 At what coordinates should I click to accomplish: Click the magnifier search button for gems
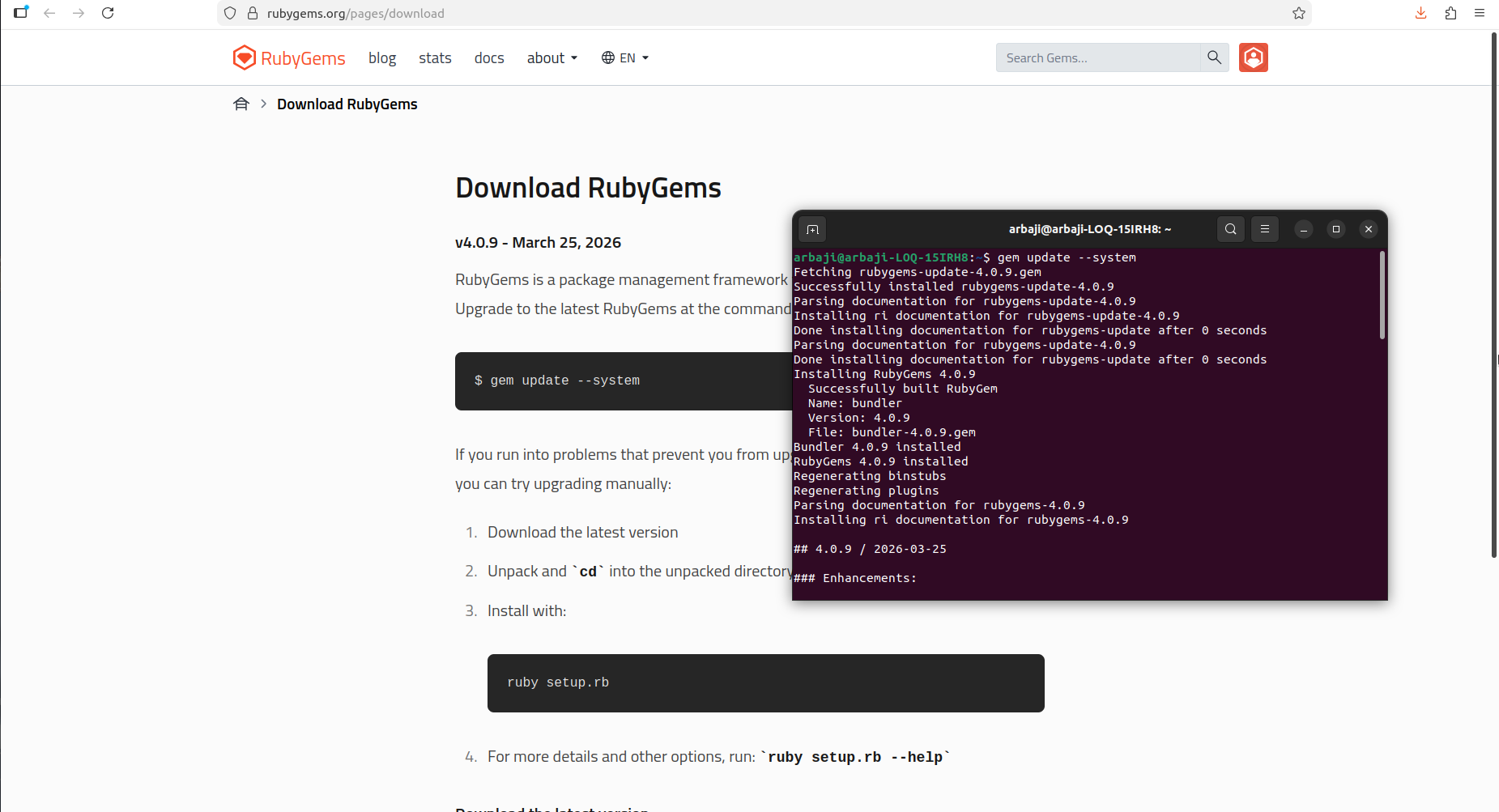pos(1214,57)
